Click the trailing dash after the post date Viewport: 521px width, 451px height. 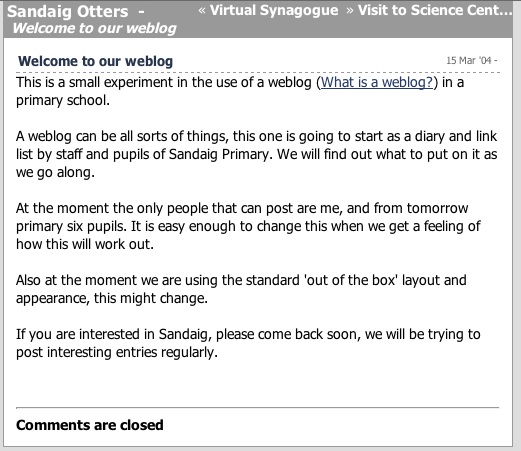[496, 61]
